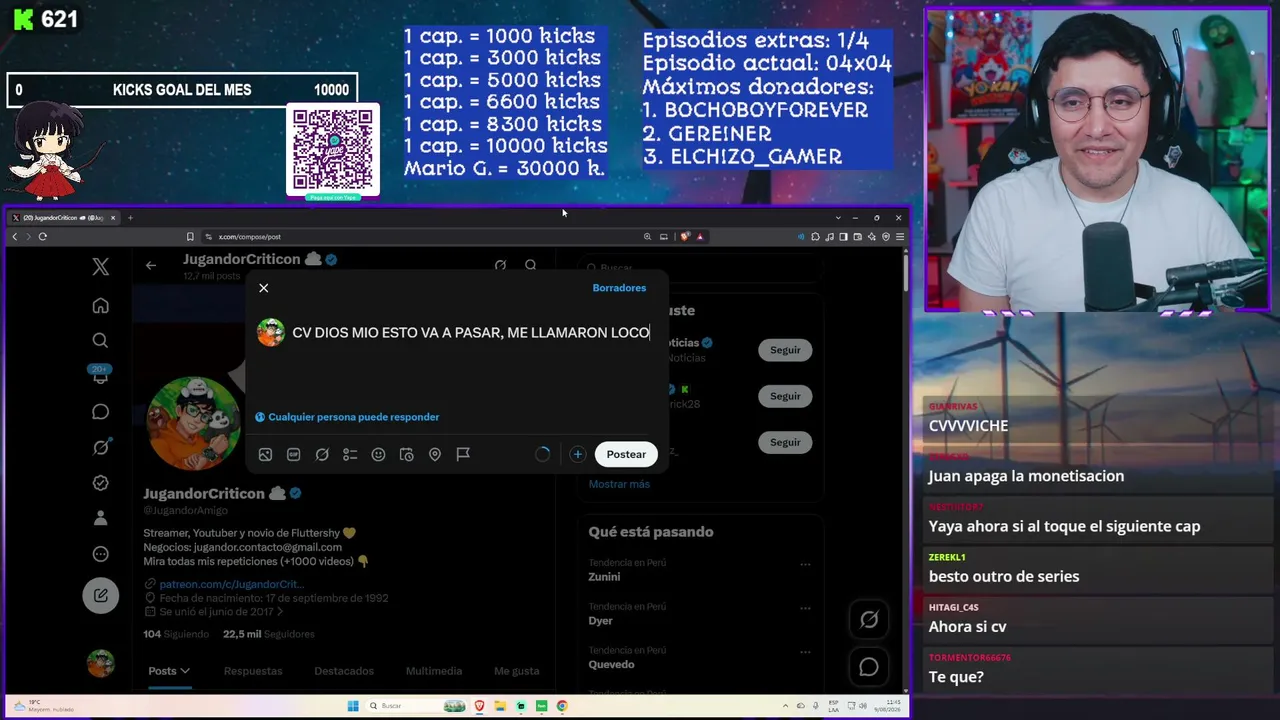Click the flag icon in composer toolbar

tap(463, 454)
